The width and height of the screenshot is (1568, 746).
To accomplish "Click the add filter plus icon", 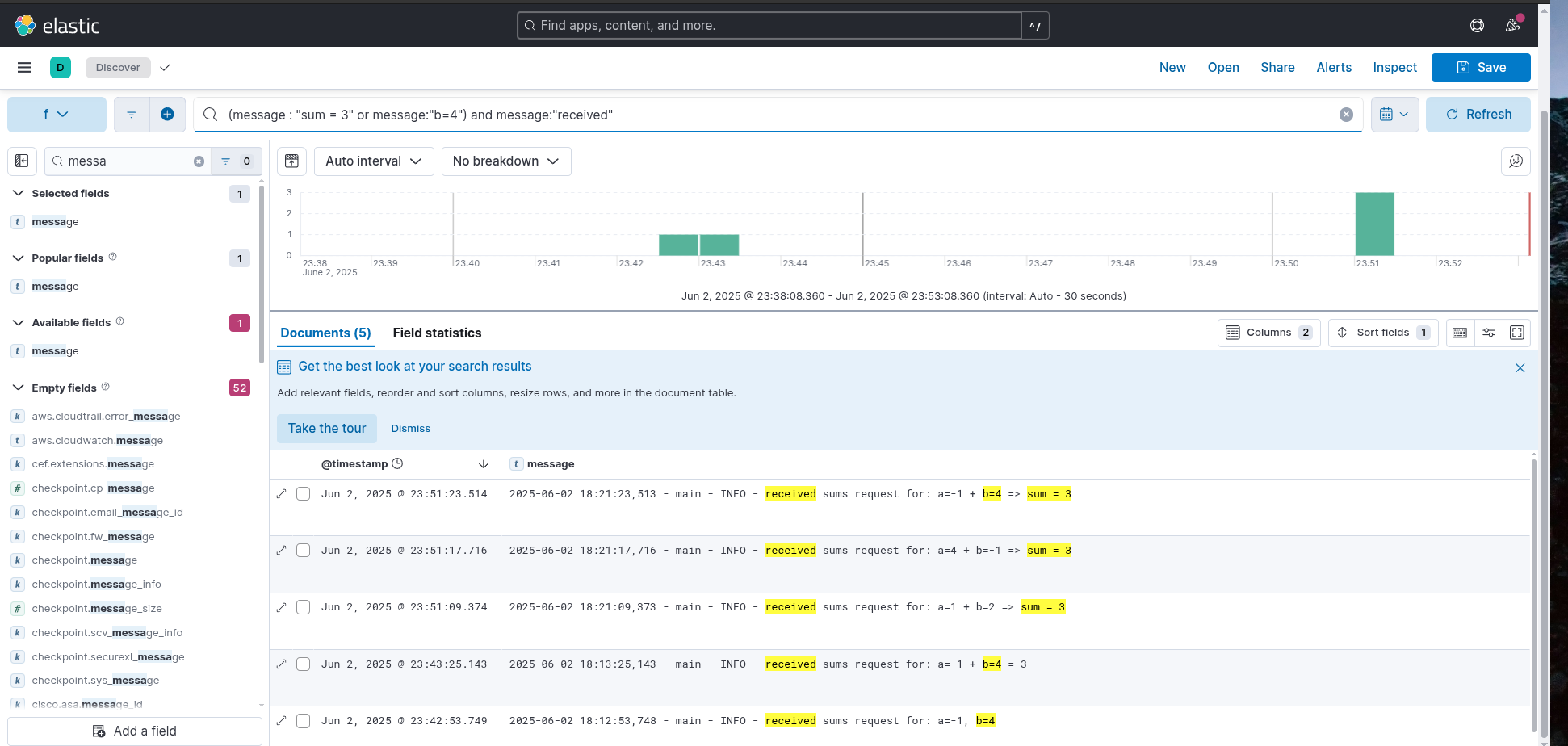I will (167, 115).
